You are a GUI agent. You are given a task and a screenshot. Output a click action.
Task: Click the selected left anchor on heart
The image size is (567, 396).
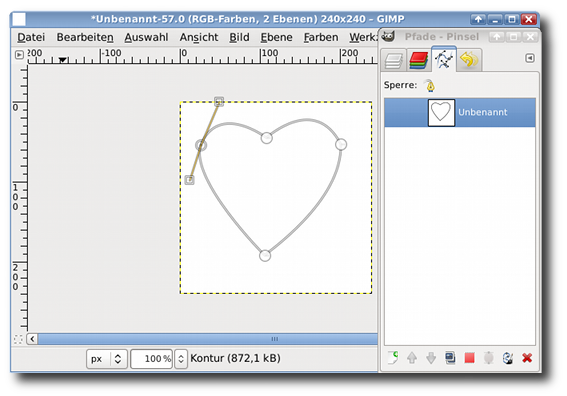pyautogui.click(x=201, y=145)
